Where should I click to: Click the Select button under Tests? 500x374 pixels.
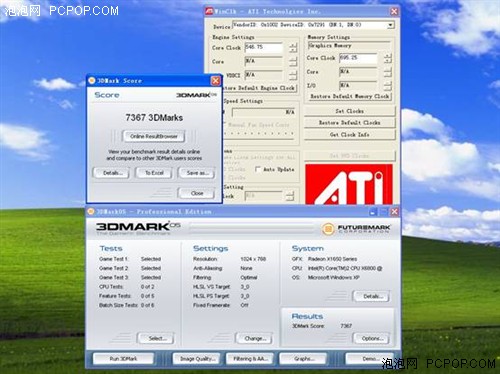point(156,338)
